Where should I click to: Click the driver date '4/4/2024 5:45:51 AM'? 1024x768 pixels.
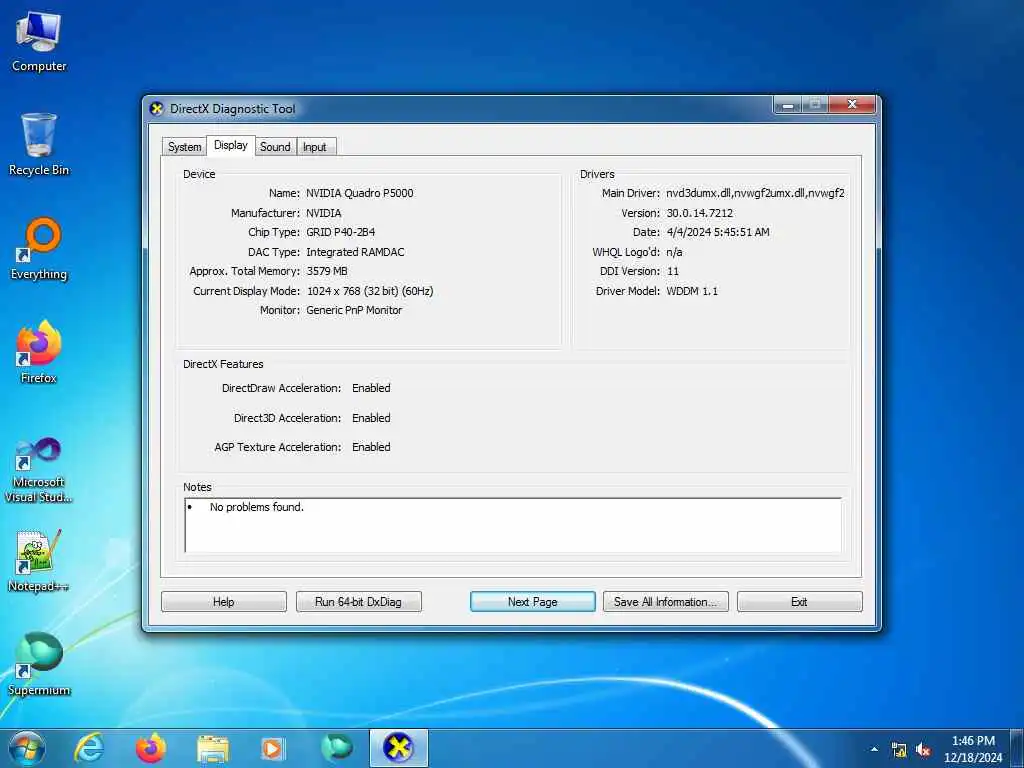[718, 232]
